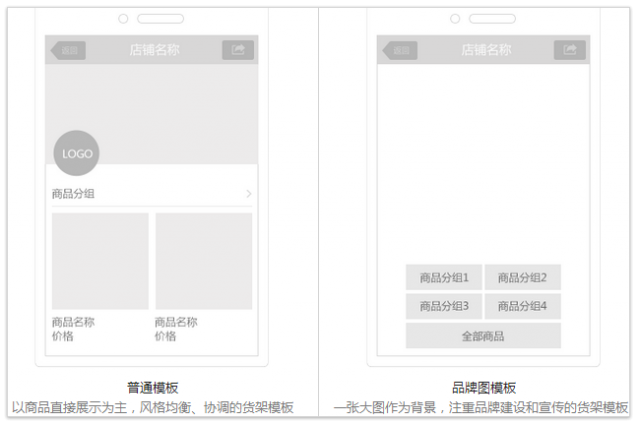The image size is (640, 423).
Task: Click the back arrow in the brand template
Action: tap(400, 50)
